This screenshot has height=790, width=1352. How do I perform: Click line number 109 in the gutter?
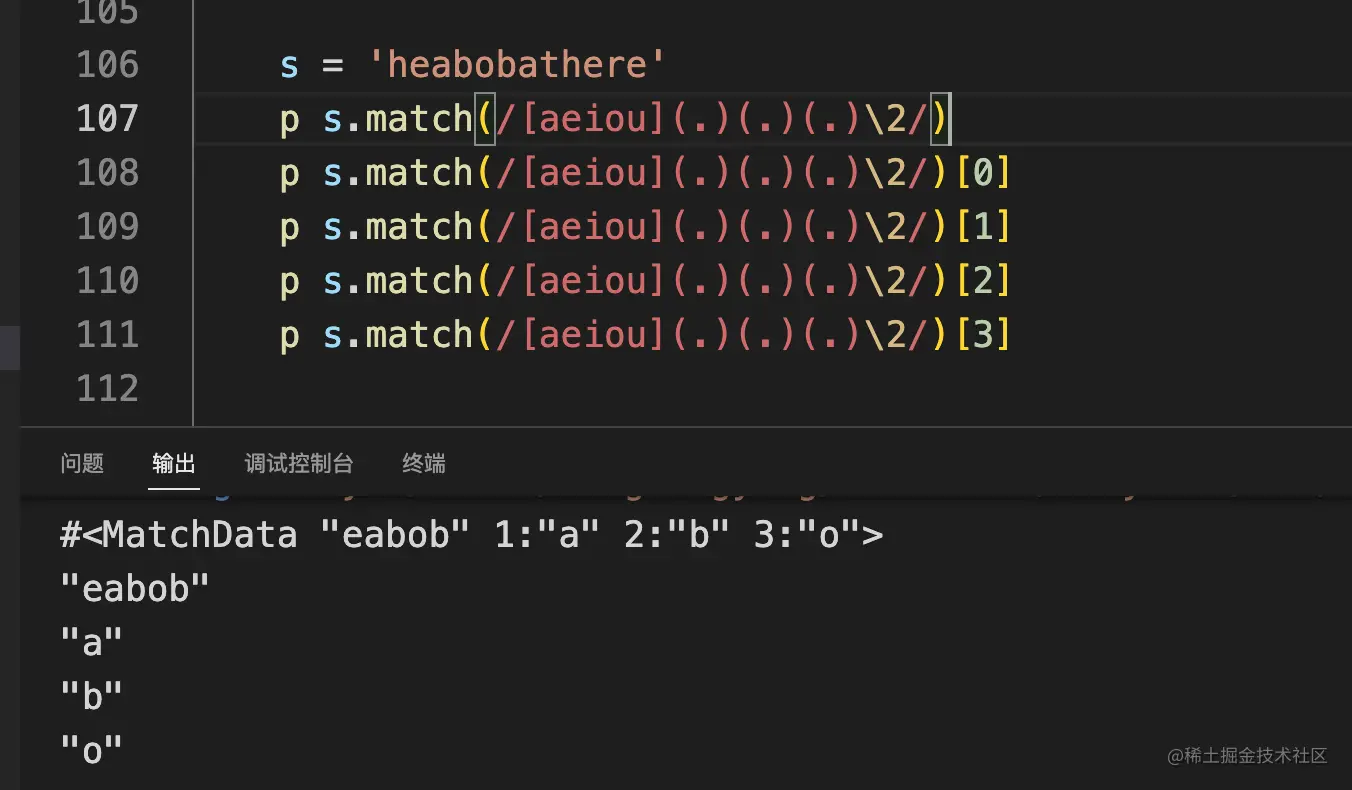click(x=107, y=227)
